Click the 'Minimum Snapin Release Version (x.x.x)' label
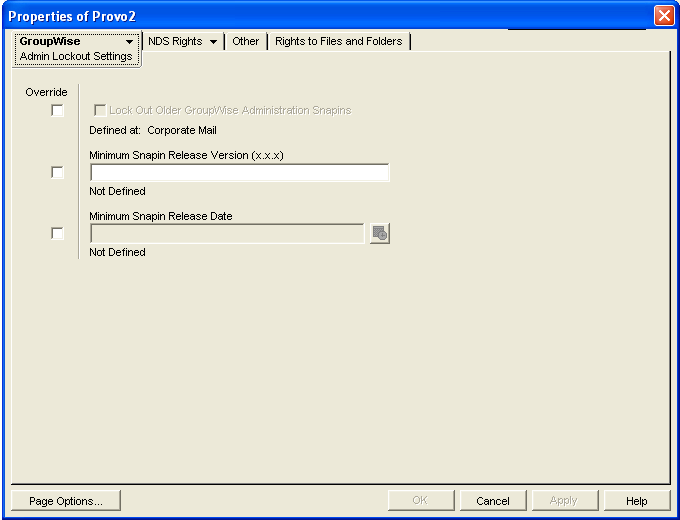 [186, 155]
